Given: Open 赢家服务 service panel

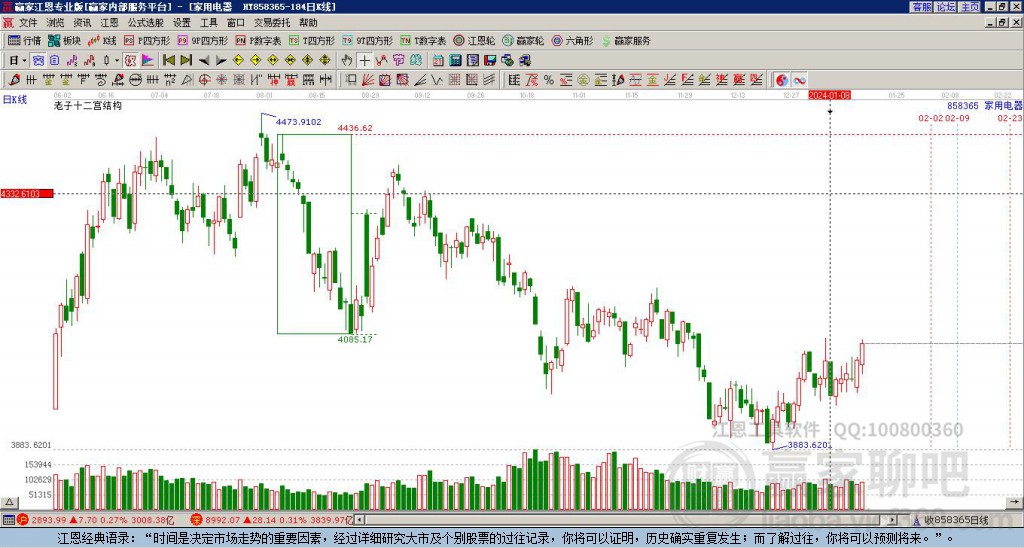Looking at the screenshot, I should pos(626,40).
